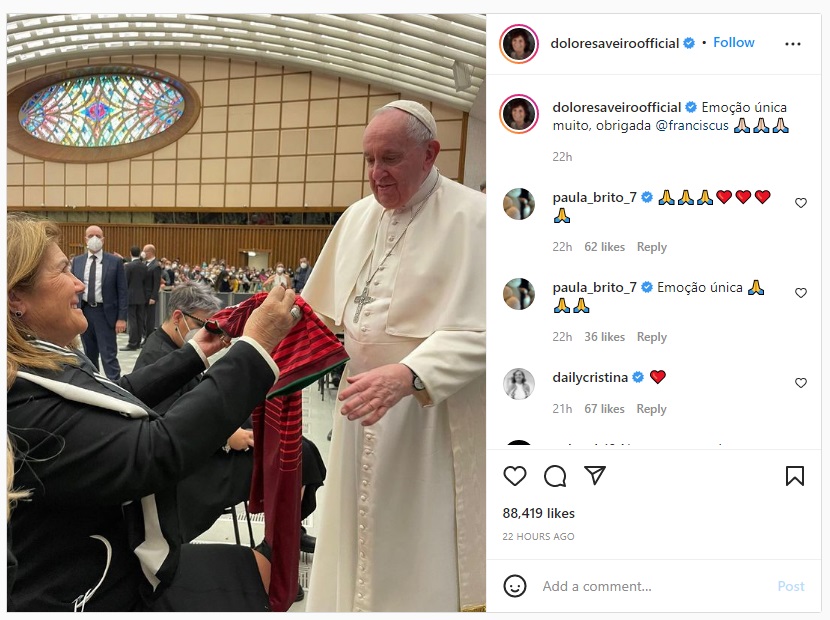This screenshot has height=620, width=830.
Task: Open the @franciscus mention link
Action: pyautogui.click(x=692, y=126)
